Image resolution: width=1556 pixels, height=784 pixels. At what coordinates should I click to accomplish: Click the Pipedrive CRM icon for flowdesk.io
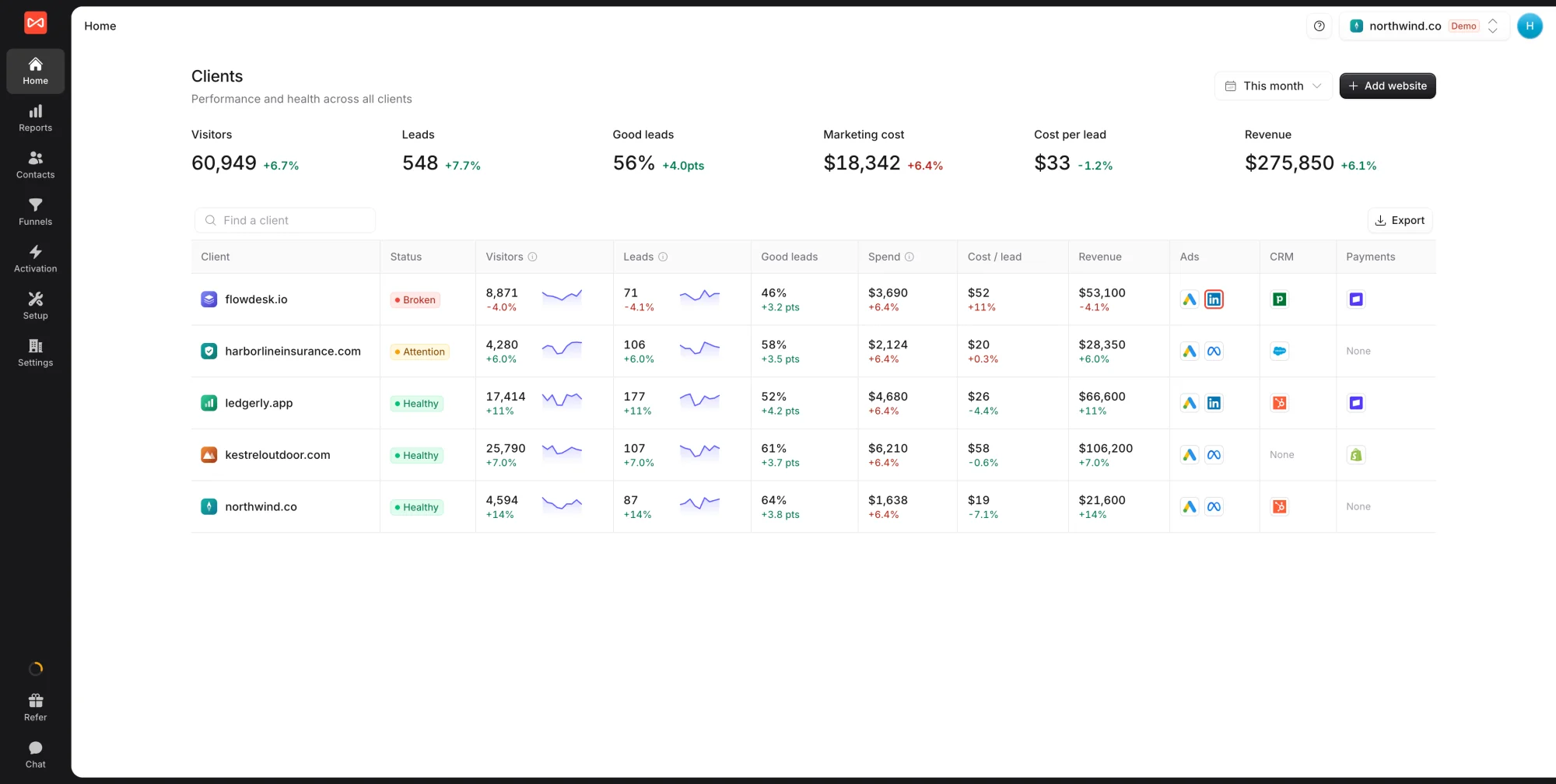coord(1280,299)
